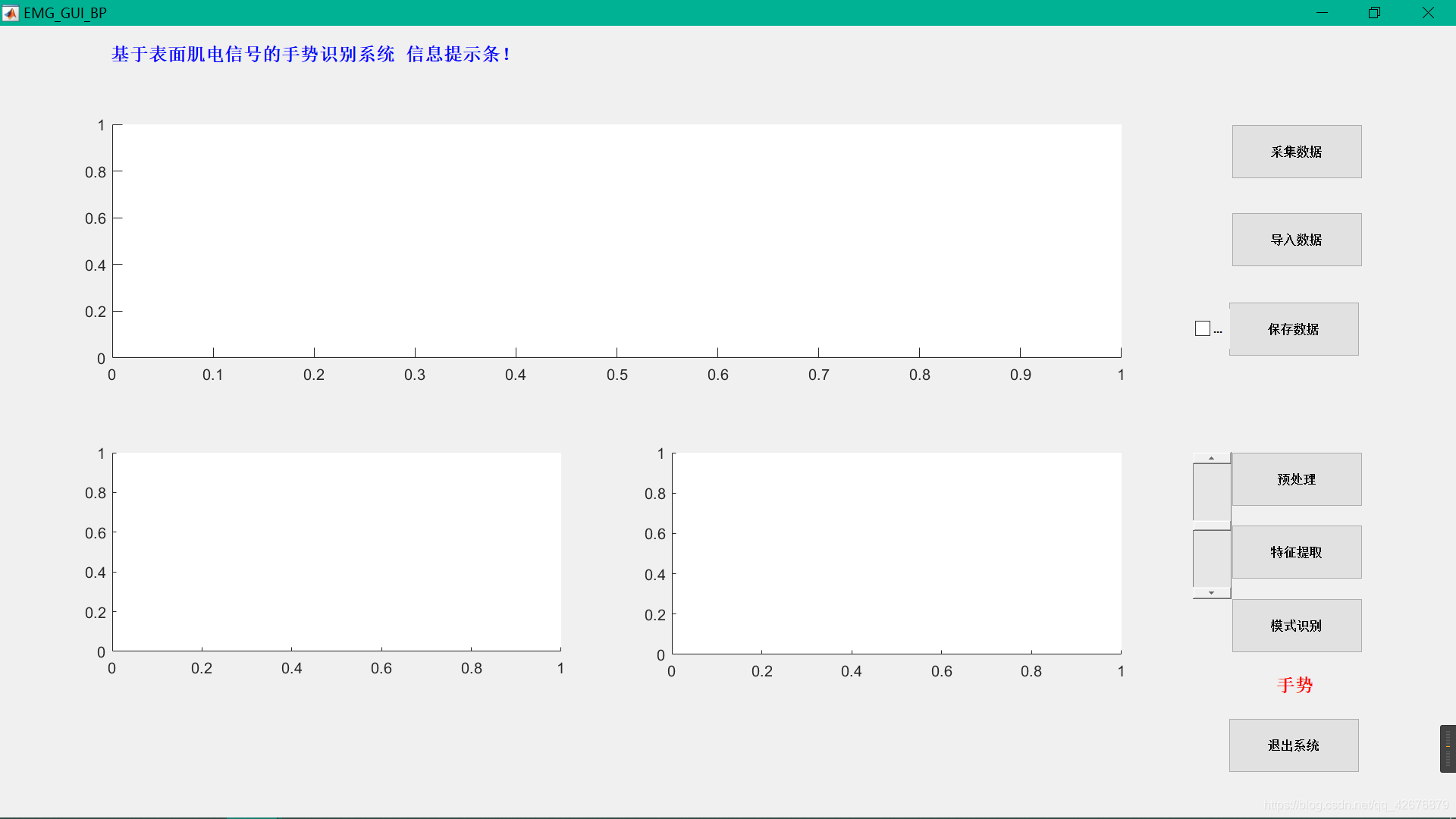Image resolution: width=1456 pixels, height=819 pixels.
Task: Click the 特征提取 button
Action: [1296, 552]
